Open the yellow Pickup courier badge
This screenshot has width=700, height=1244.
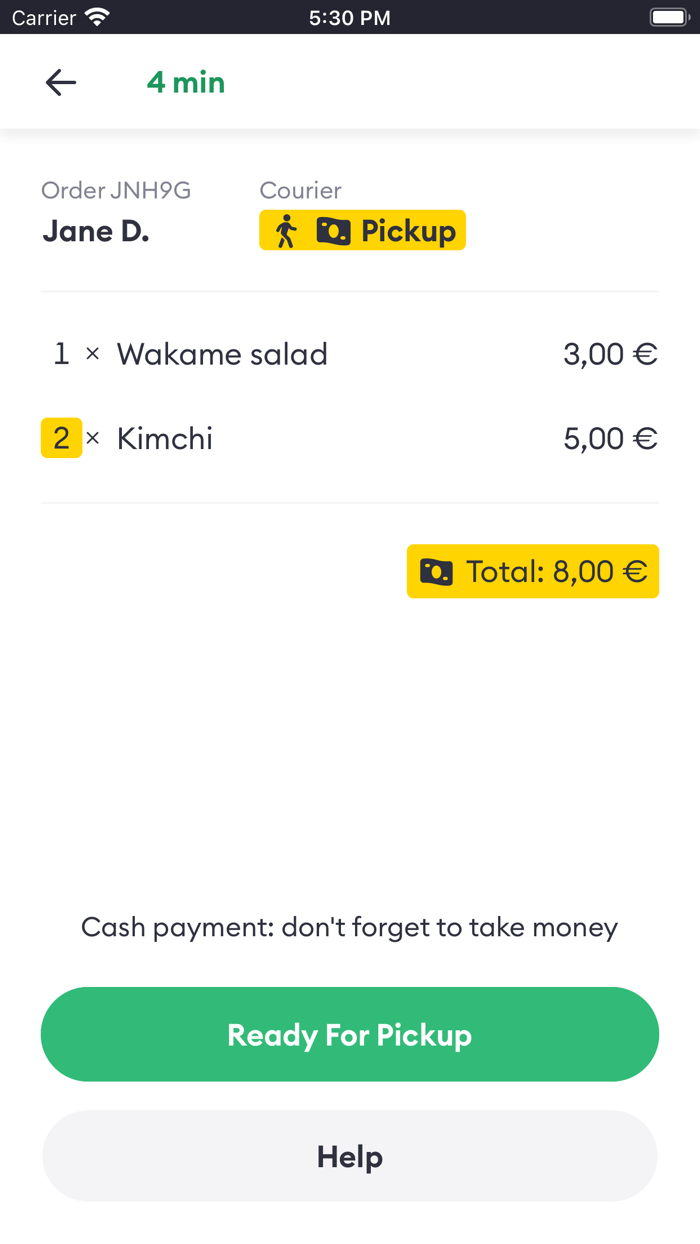coord(362,230)
